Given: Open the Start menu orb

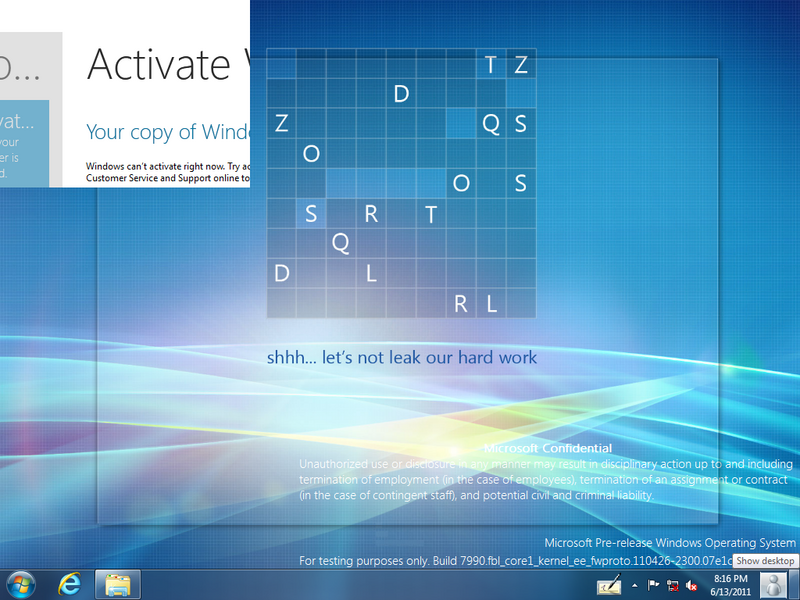Looking at the screenshot, I should tap(21, 584).
